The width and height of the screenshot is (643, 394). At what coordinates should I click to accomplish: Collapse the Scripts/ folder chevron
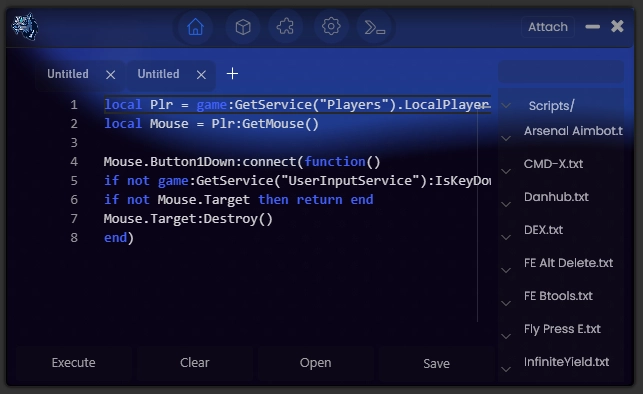tap(506, 106)
